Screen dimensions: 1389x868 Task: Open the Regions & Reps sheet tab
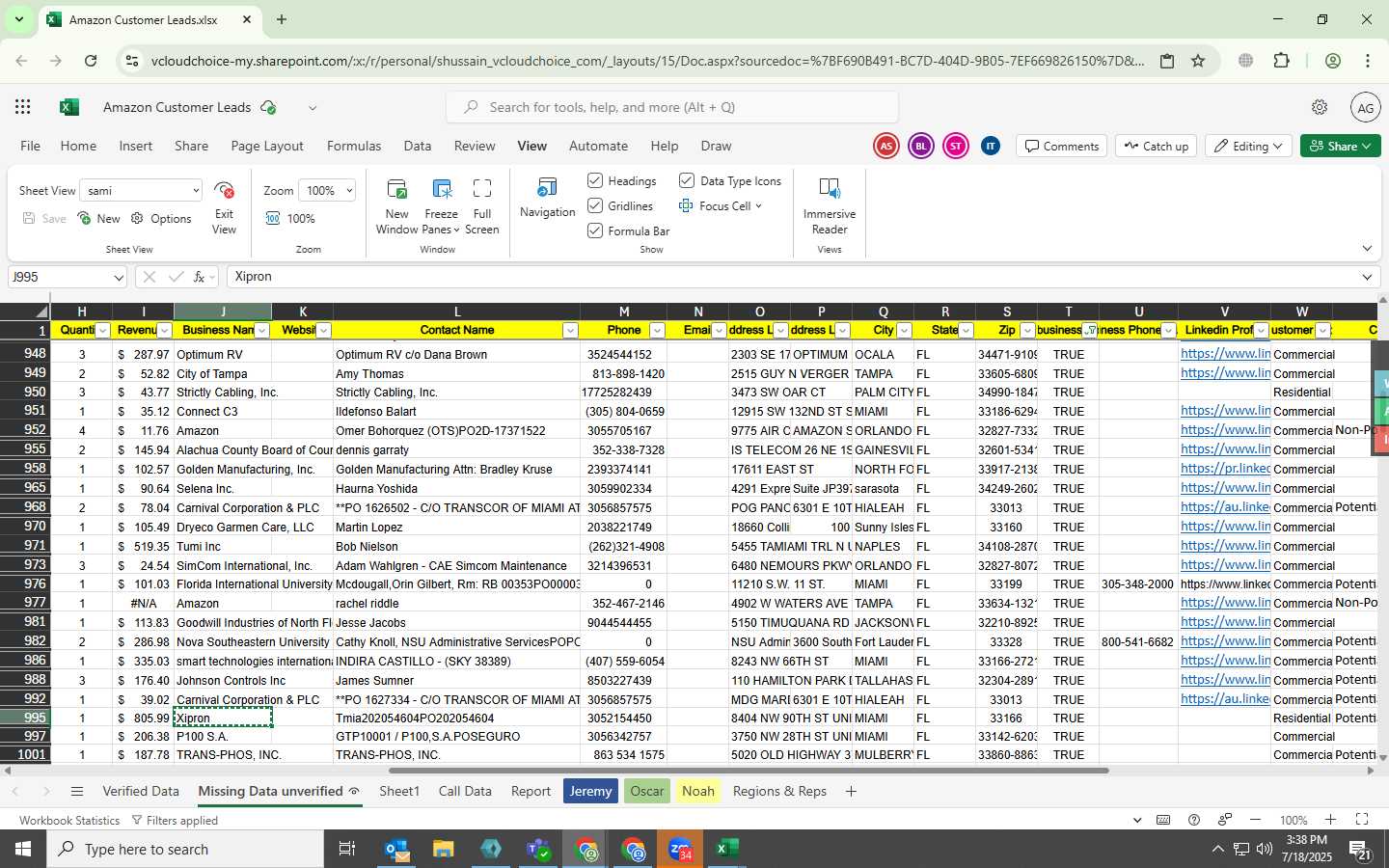pos(779,792)
